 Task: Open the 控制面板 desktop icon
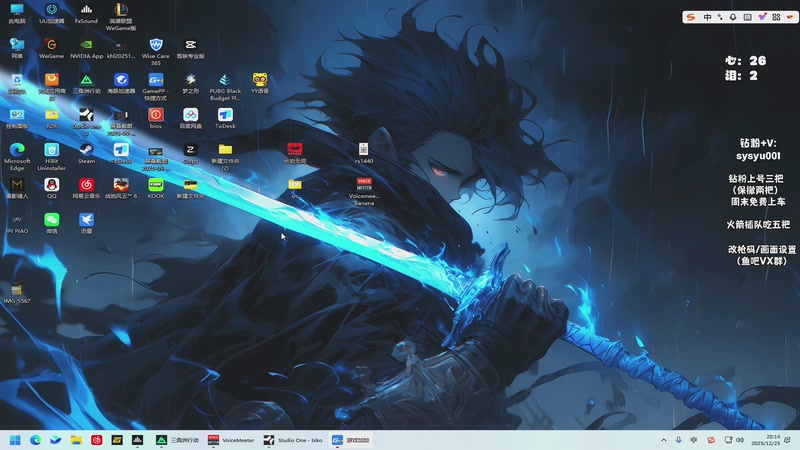point(17,118)
